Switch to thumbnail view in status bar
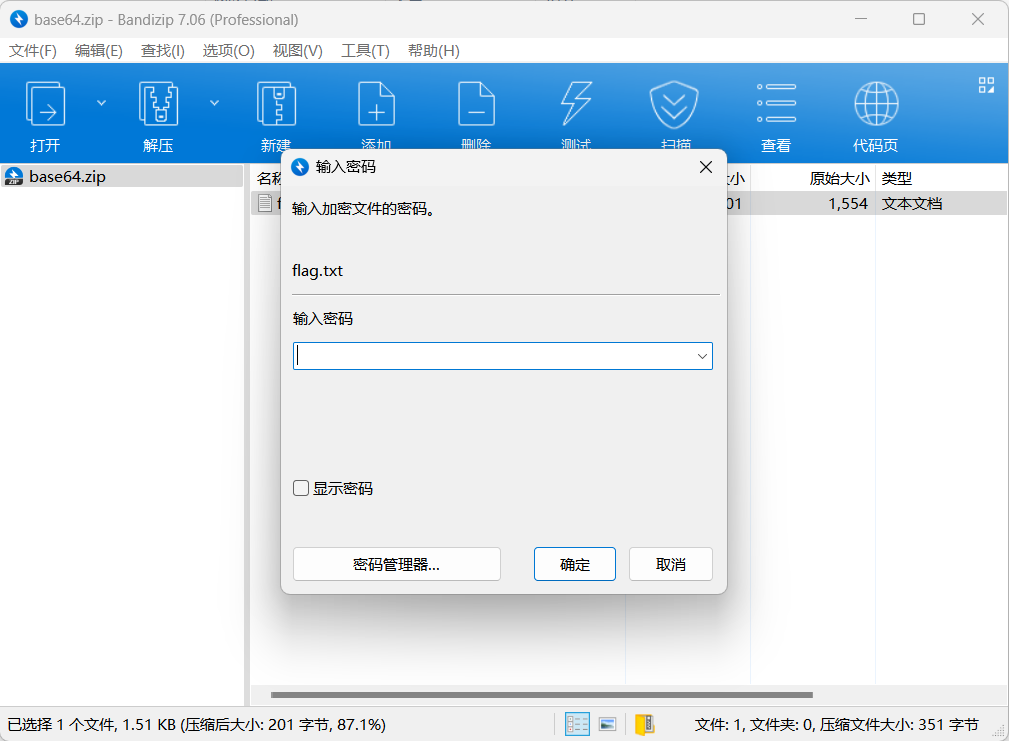Image resolution: width=1009 pixels, height=741 pixels. click(607, 724)
